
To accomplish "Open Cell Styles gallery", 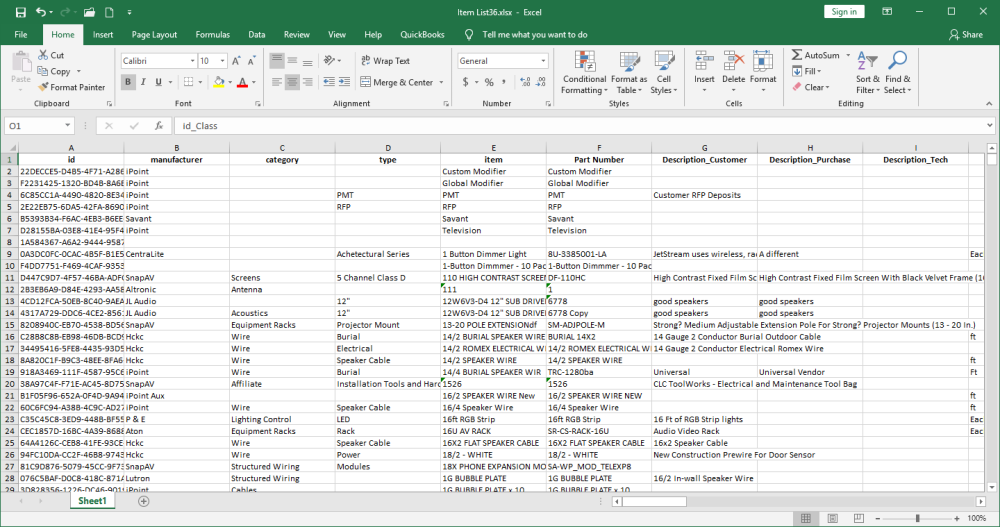I will pyautogui.click(x=664, y=73).
